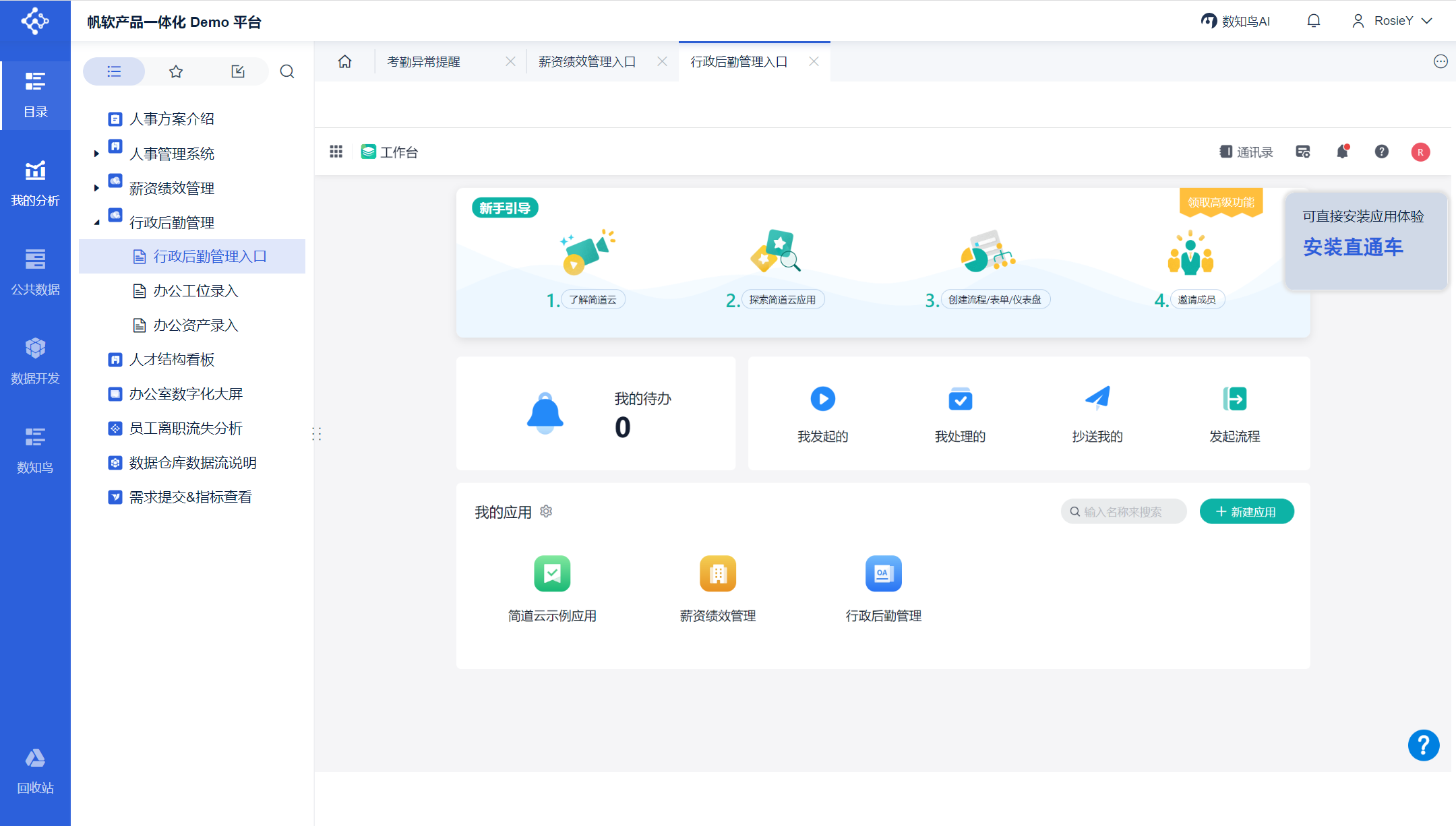Switch to the 薪资绩效管理入口 tab
The width and height of the screenshot is (1456, 826).
[x=586, y=62]
